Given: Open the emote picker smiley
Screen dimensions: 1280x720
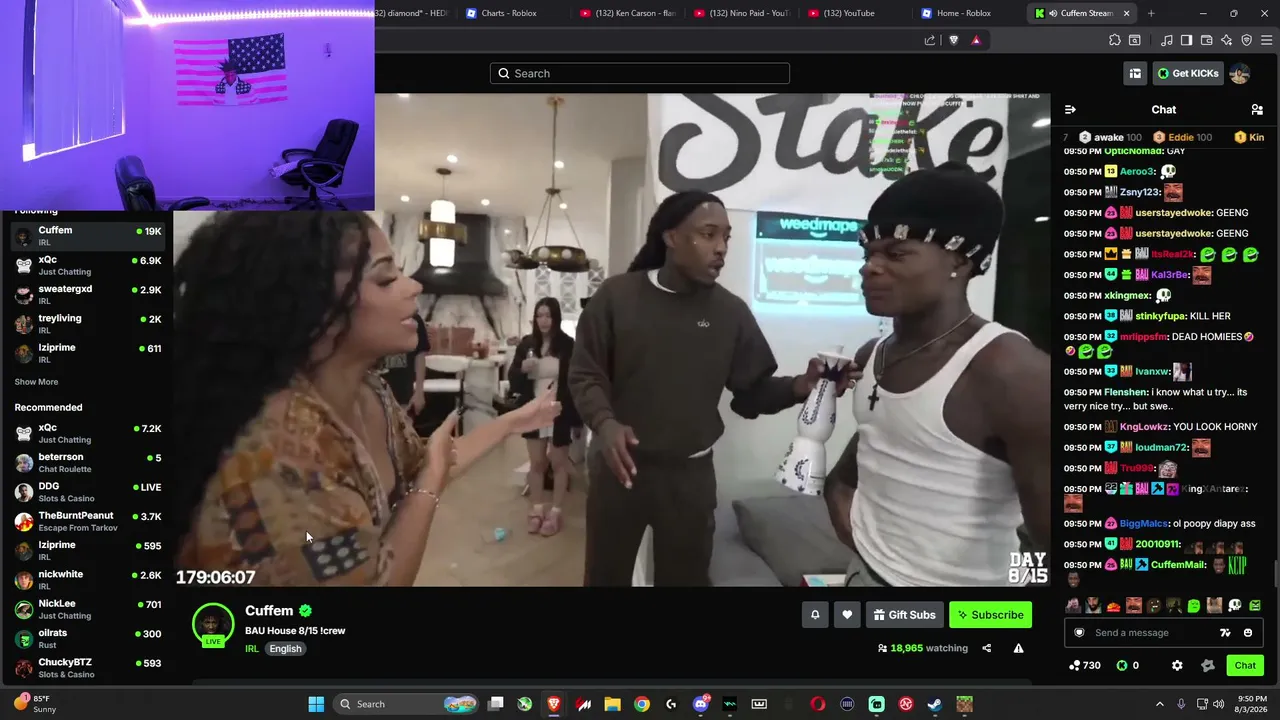Looking at the screenshot, I should [1248, 632].
